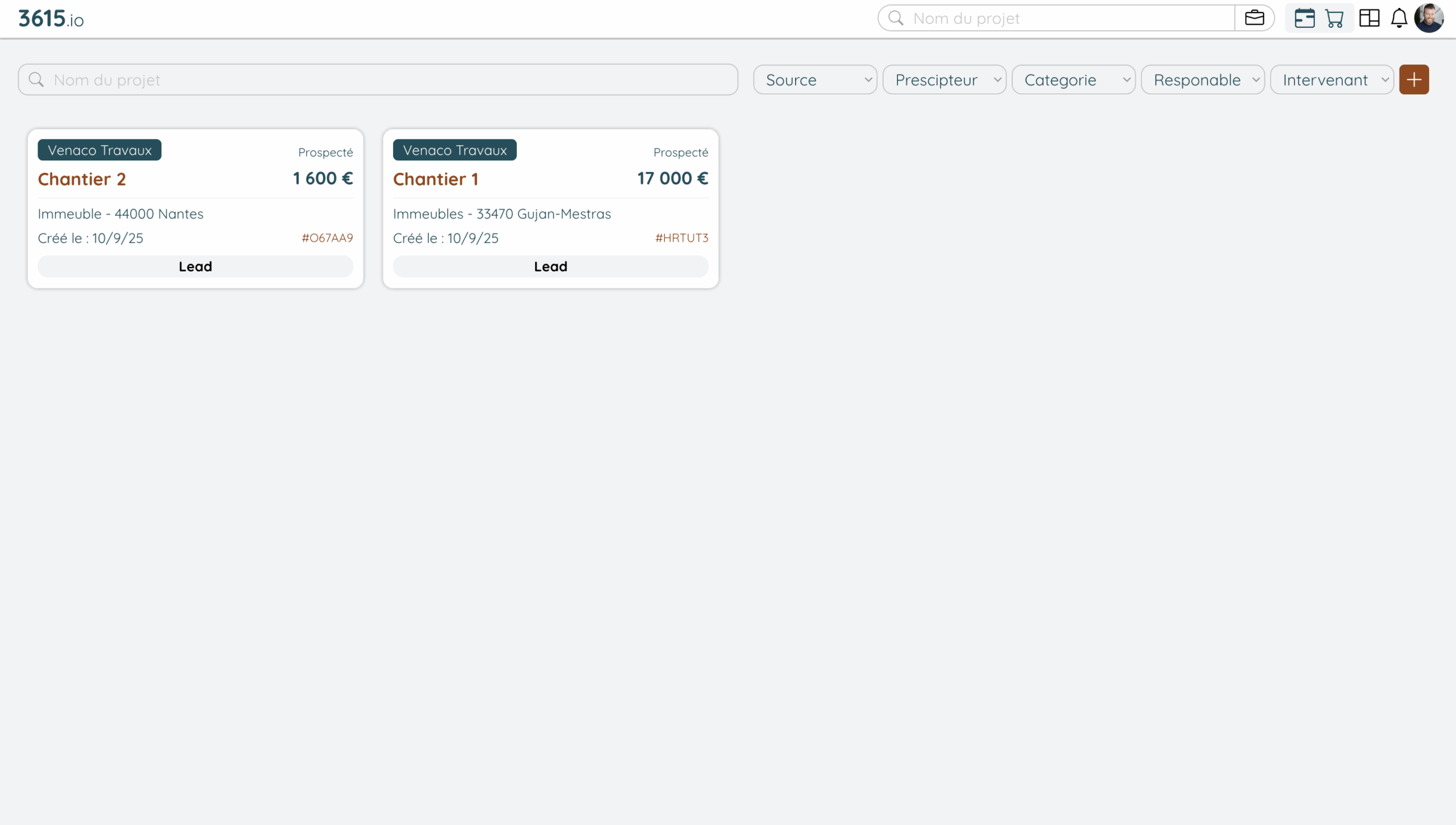Click Lead status button on Chantier 2

195,266
